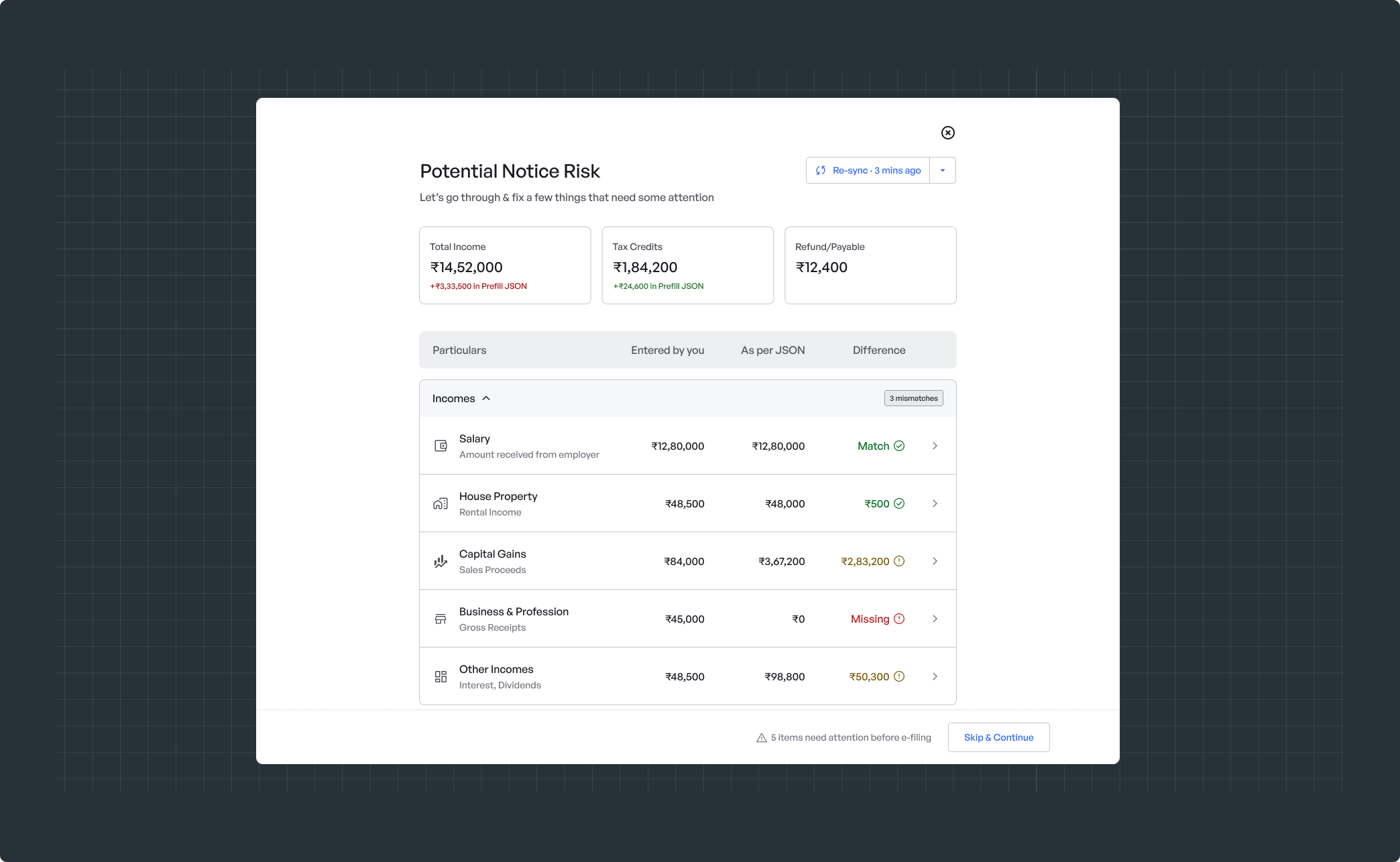Click '5 items need attention before e-filing'

pyautogui.click(x=851, y=737)
